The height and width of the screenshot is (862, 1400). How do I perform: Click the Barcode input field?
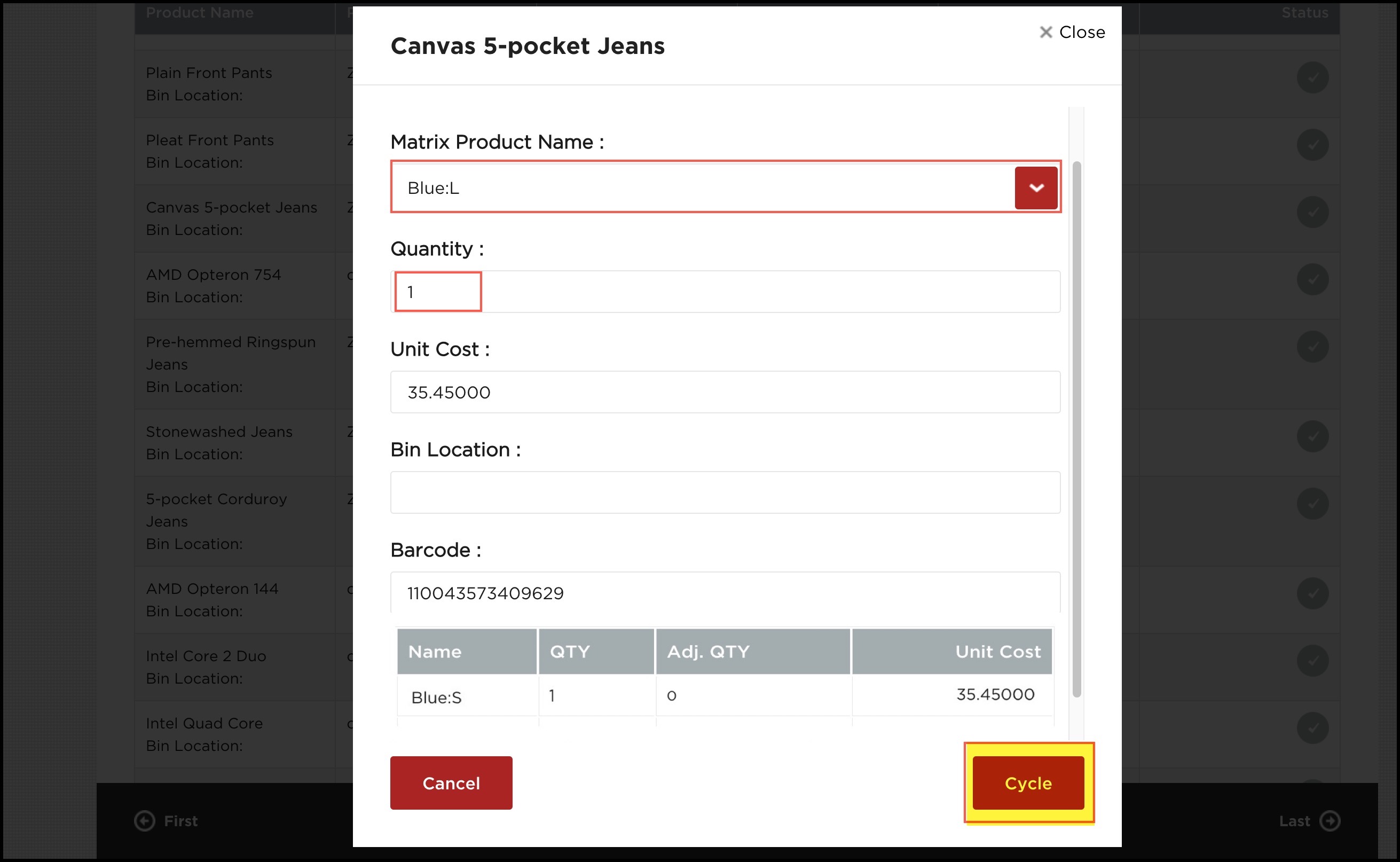click(x=723, y=593)
